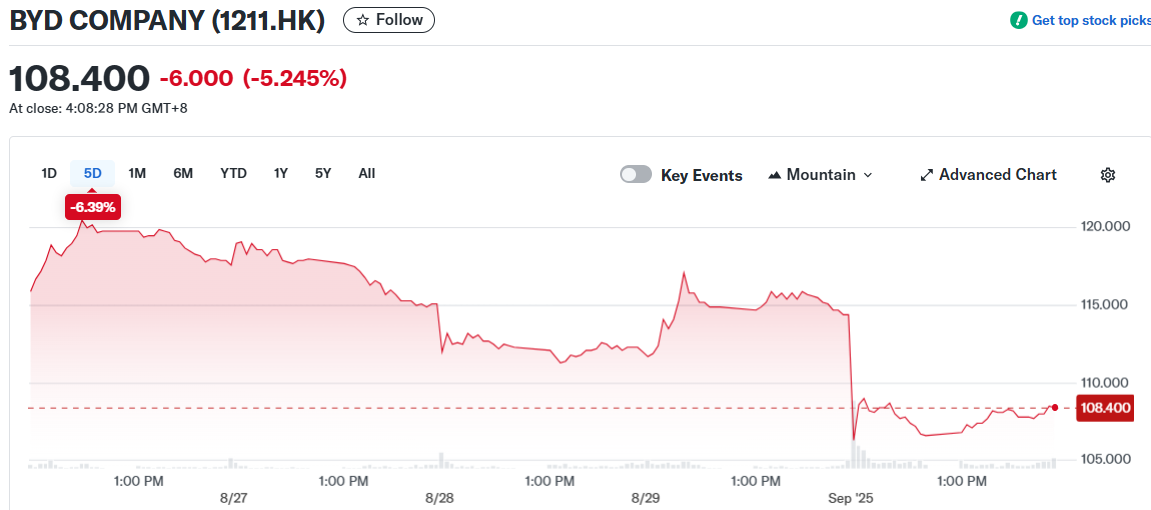Viewport: 1151px width, 510px height.
Task: Open the Advanced Chart view
Action: pyautogui.click(x=988, y=175)
